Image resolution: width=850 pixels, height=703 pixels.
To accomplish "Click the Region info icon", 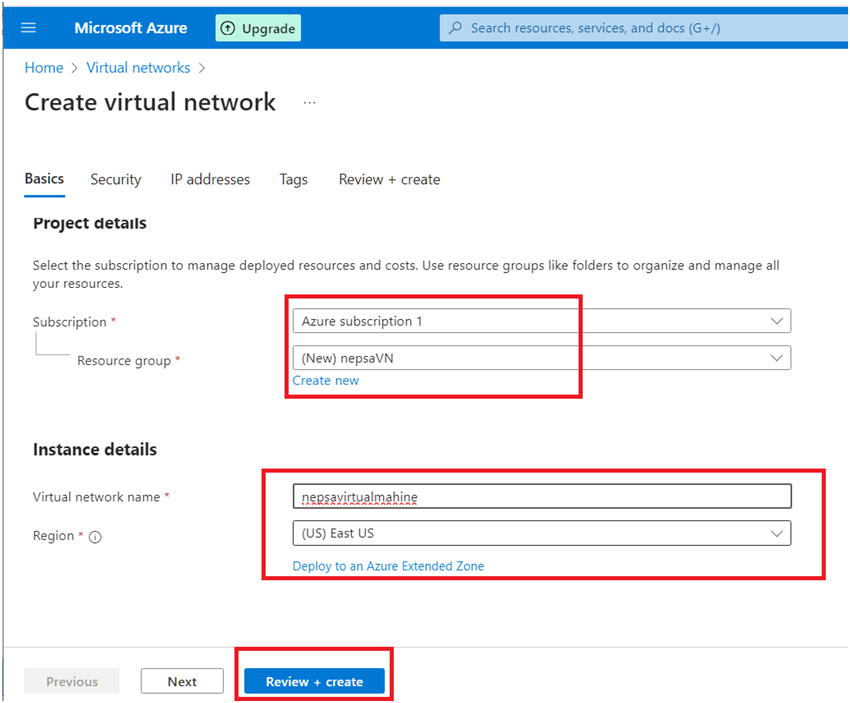I will pyautogui.click(x=96, y=537).
